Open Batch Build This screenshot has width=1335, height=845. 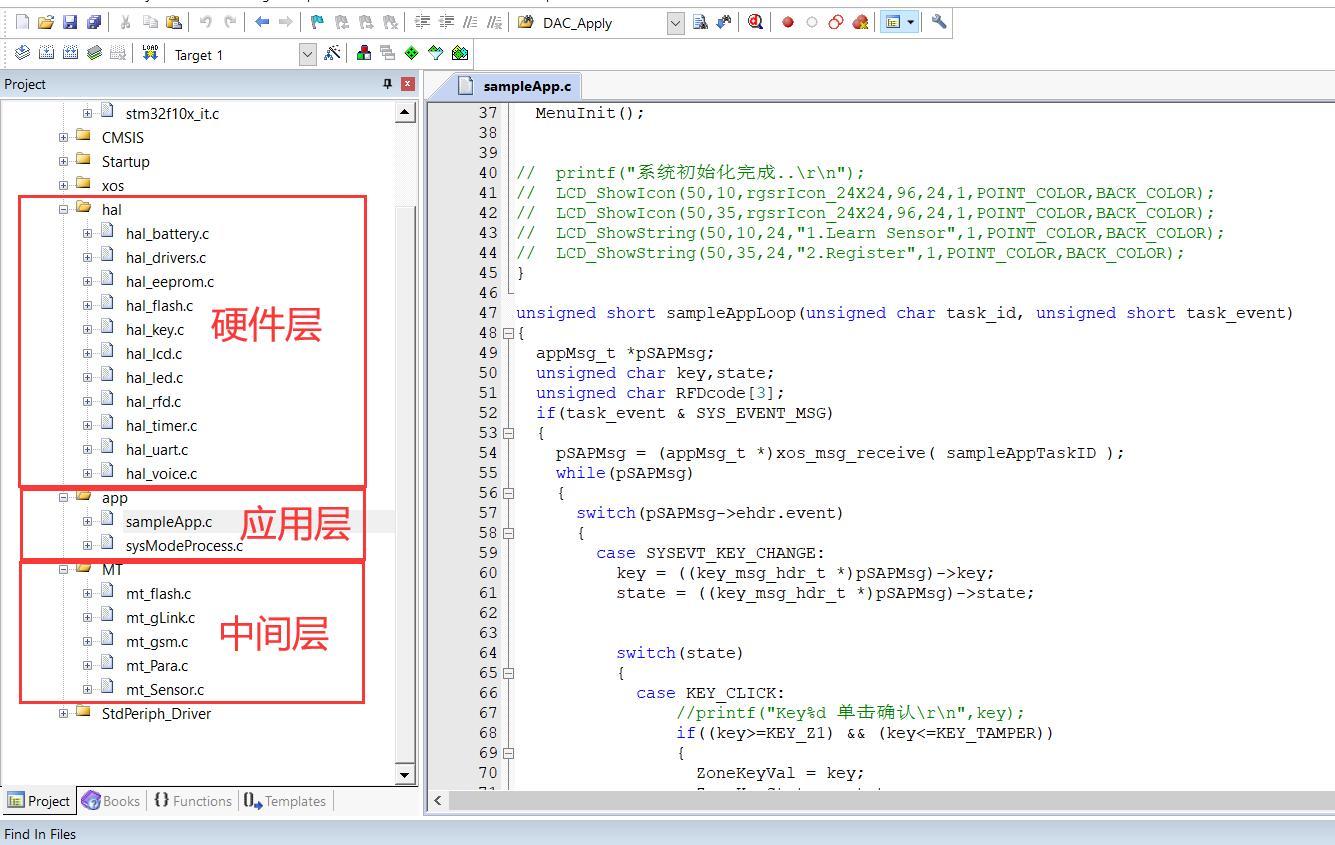94,53
